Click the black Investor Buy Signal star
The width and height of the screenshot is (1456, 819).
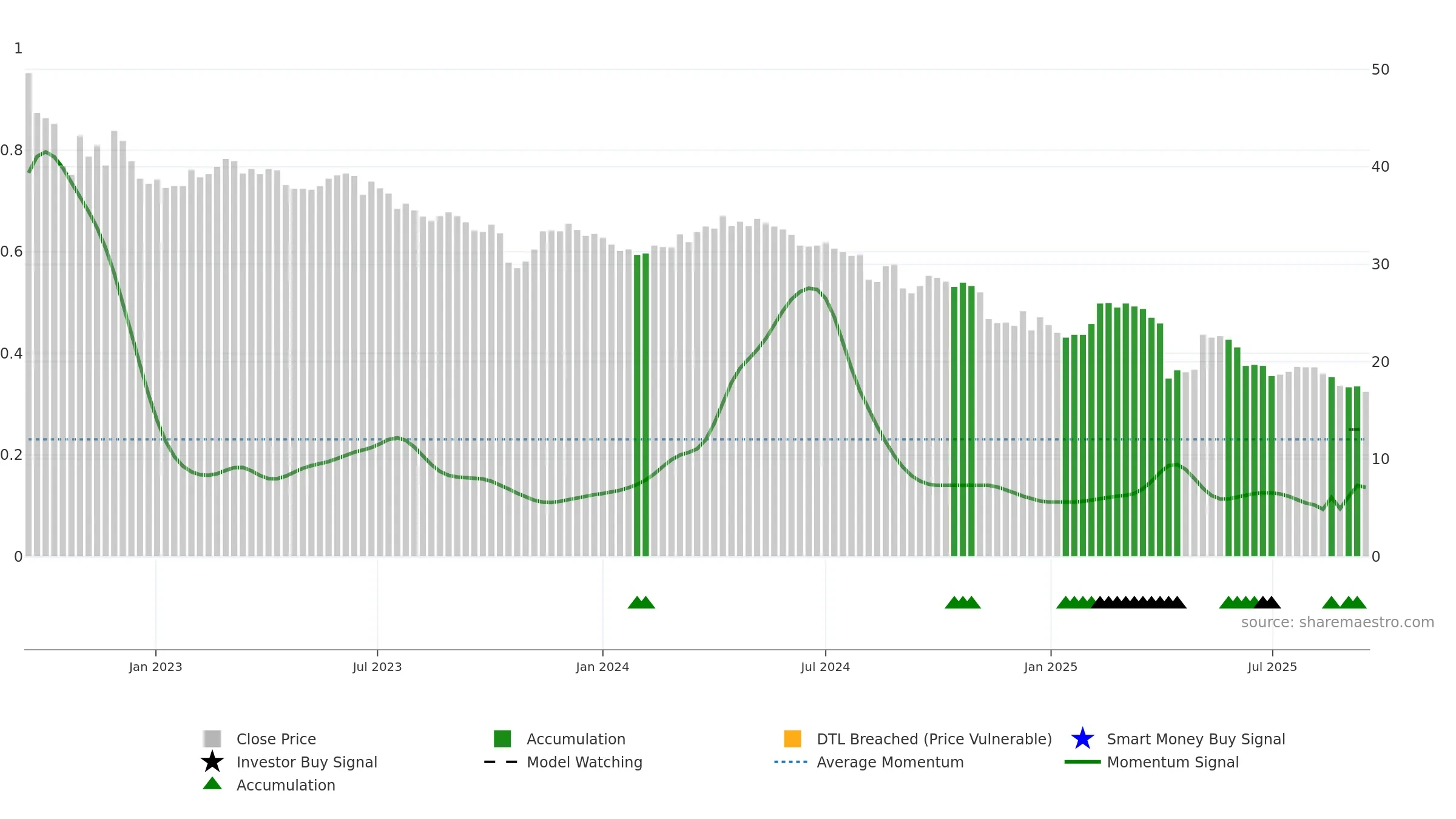coord(212,761)
